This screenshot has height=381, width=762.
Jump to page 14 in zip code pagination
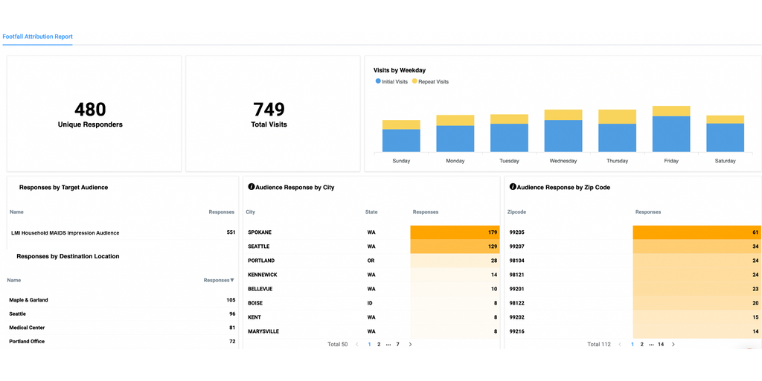coord(661,345)
